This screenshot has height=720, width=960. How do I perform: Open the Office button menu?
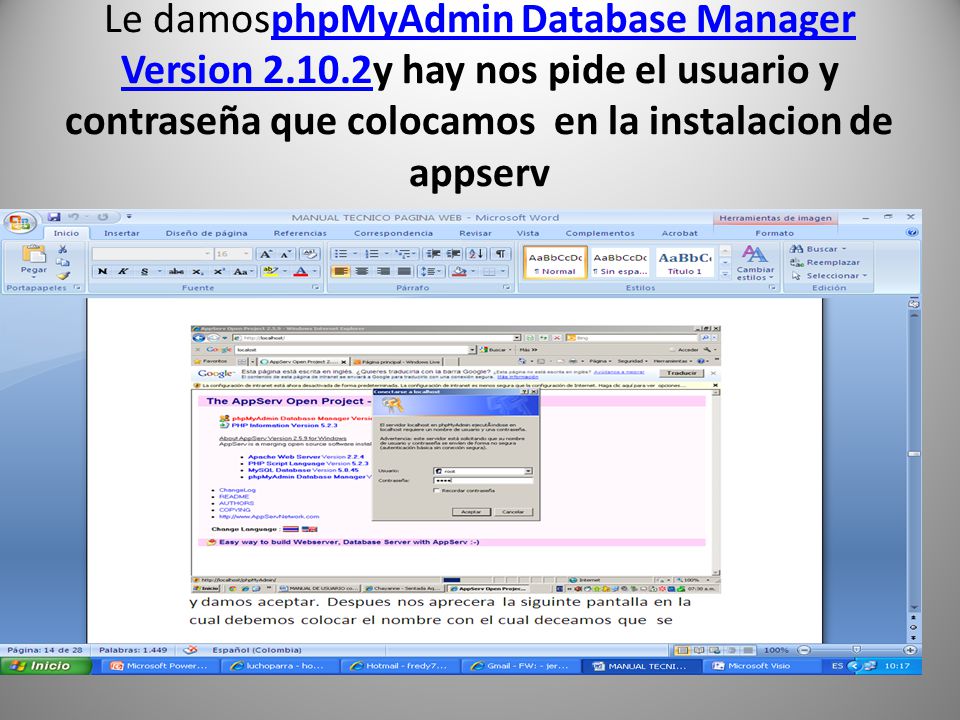click(x=20, y=222)
